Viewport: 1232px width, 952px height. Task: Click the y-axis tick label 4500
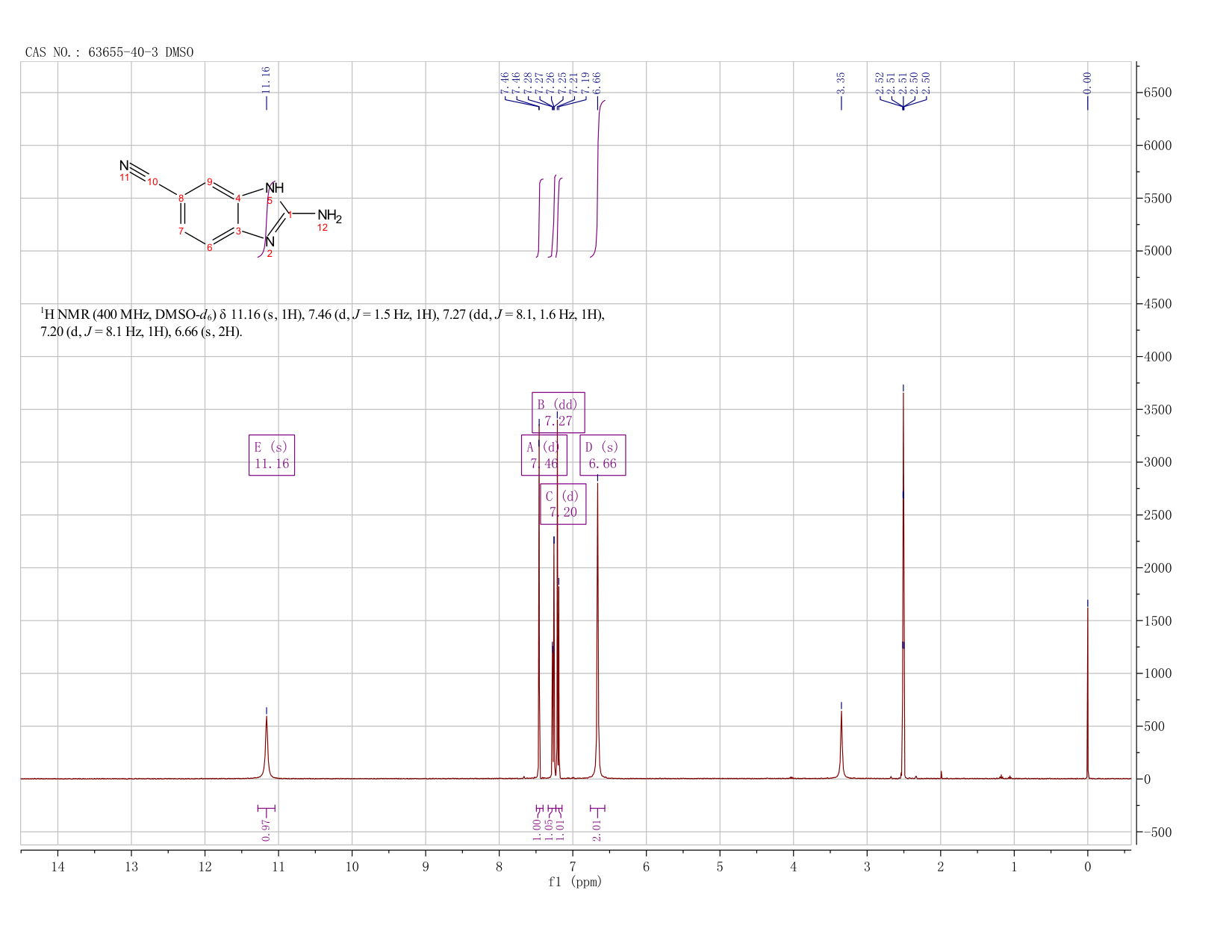tap(1157, 305)
